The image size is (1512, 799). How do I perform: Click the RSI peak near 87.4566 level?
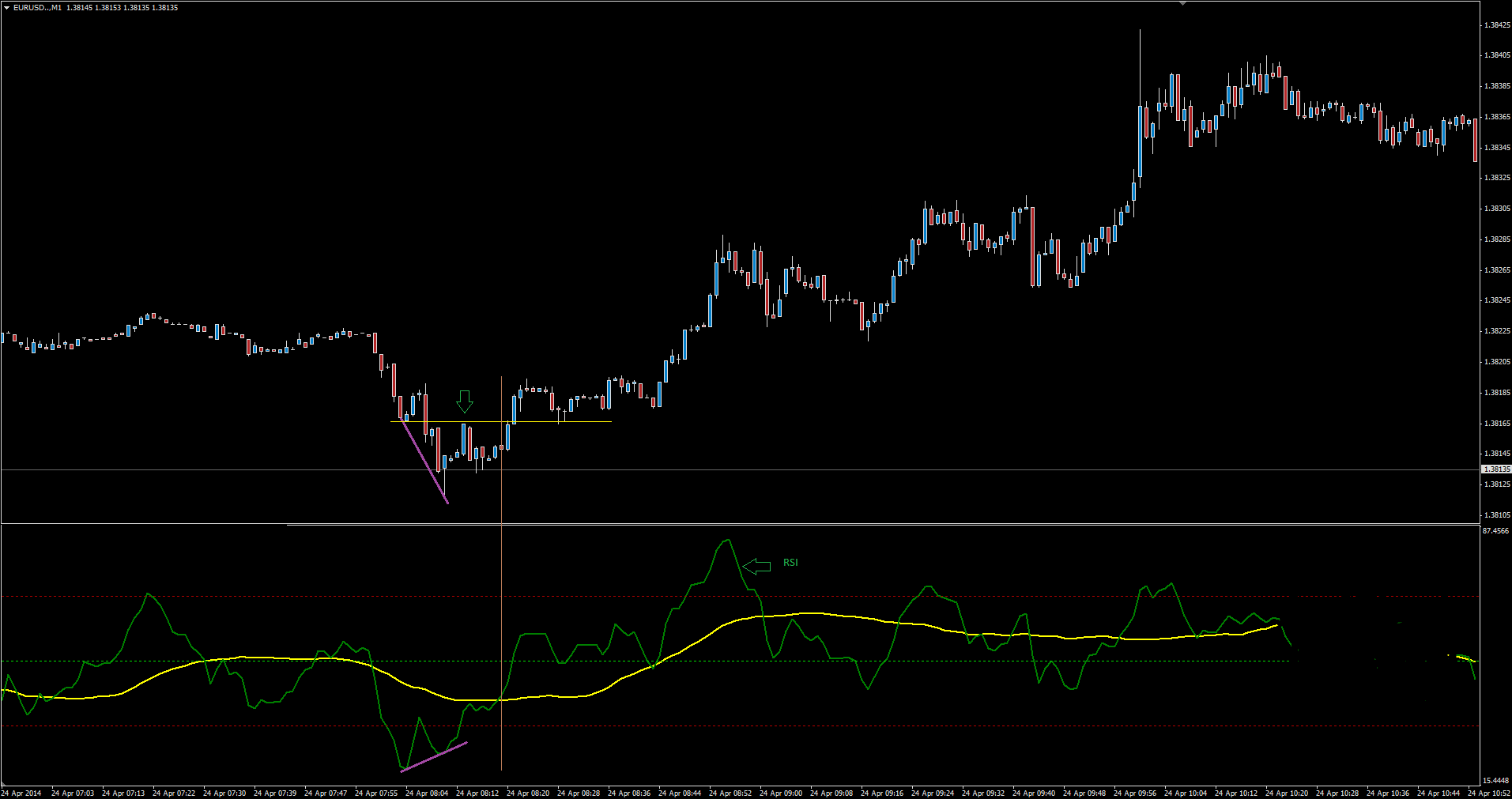pyautogui.click(x=727, y=541)
